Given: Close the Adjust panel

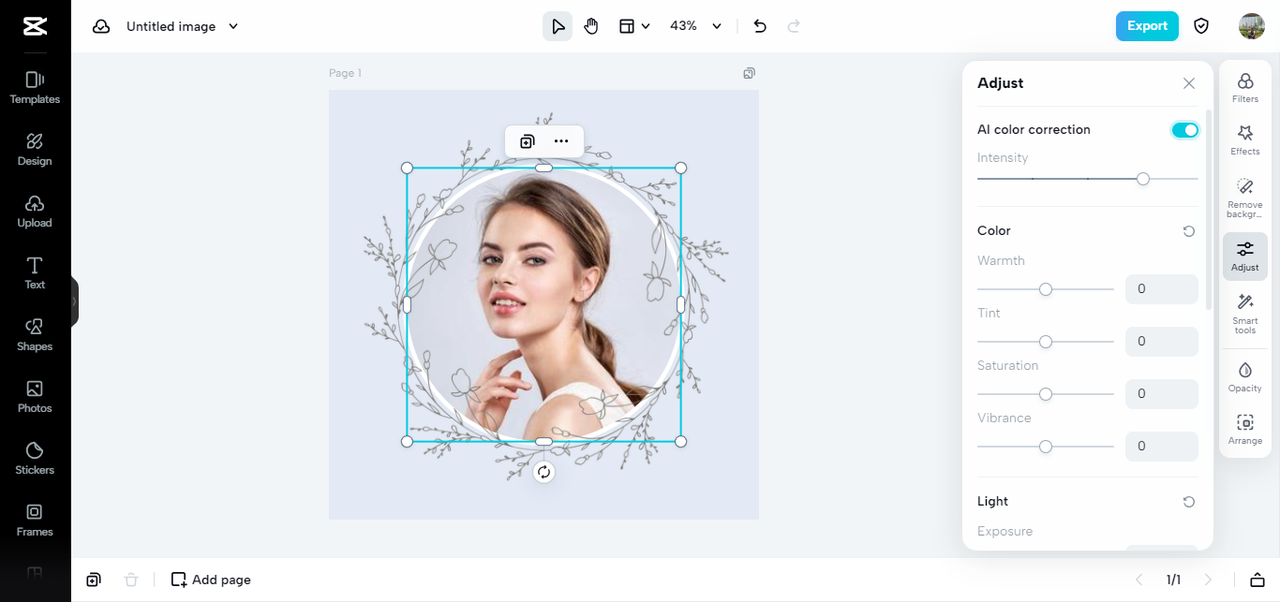Looking at the screenshot, I should tap(1189, 84).
